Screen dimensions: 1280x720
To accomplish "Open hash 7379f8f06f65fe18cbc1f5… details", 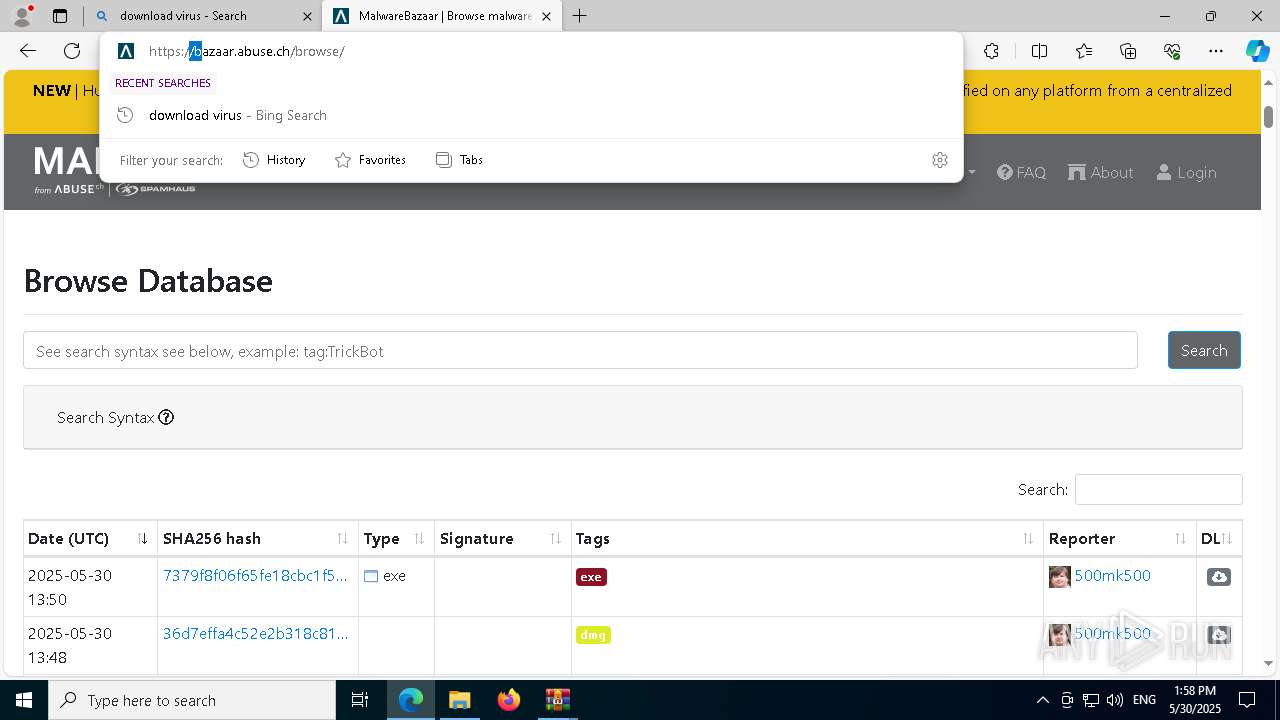I will (255, 576).
